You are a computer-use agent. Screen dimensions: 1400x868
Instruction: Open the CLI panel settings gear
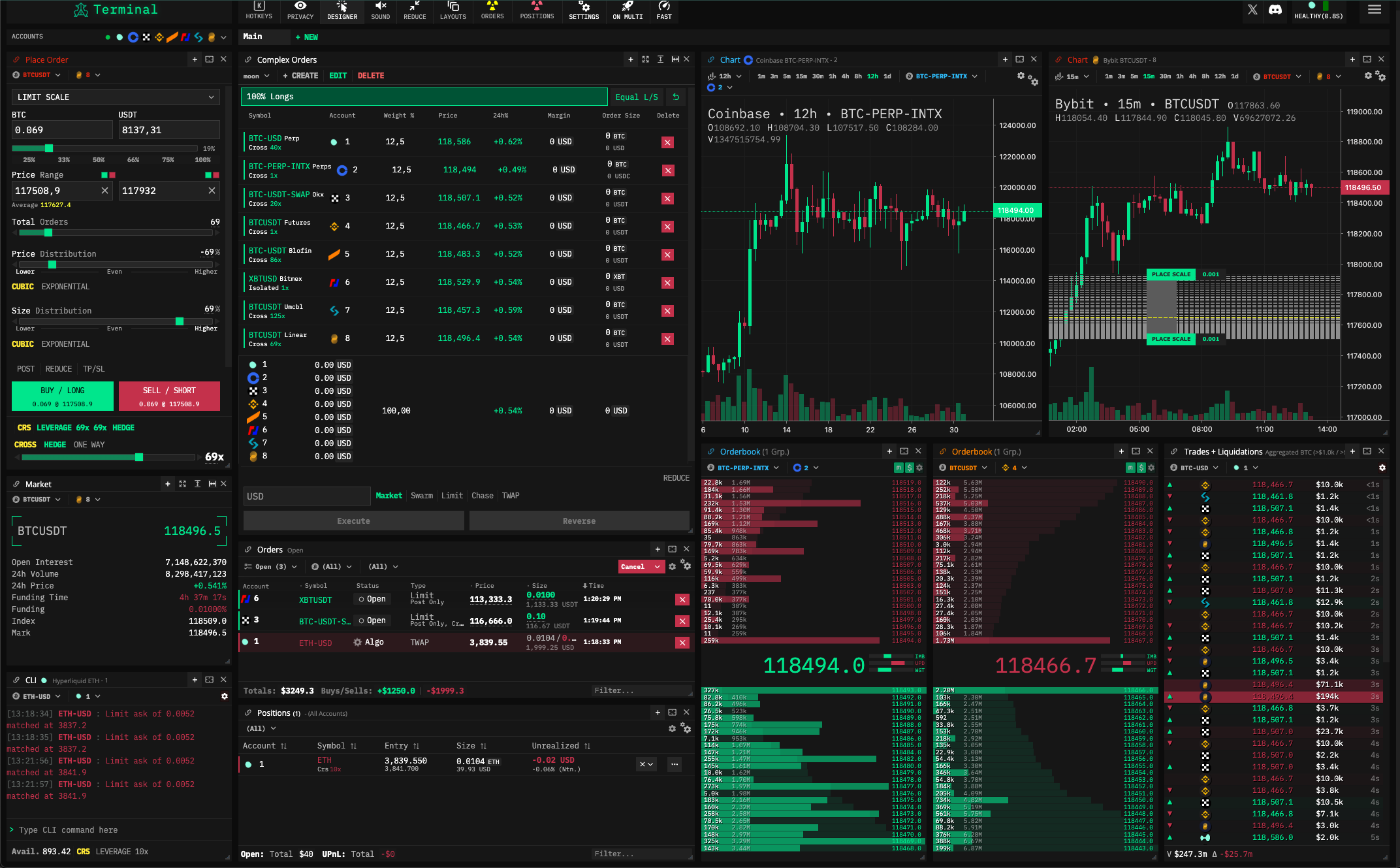tap(224, 696)
